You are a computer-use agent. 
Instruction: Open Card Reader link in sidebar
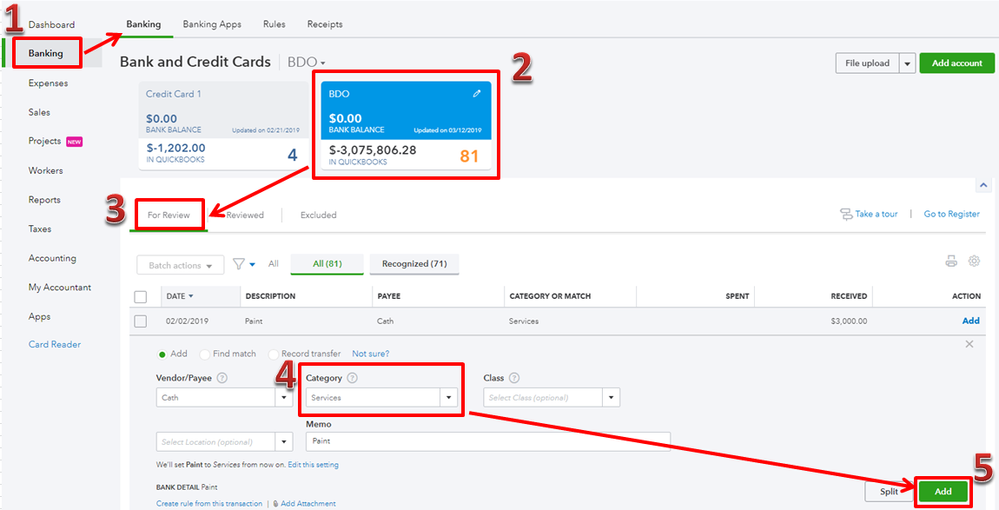(x=55, y=344)
